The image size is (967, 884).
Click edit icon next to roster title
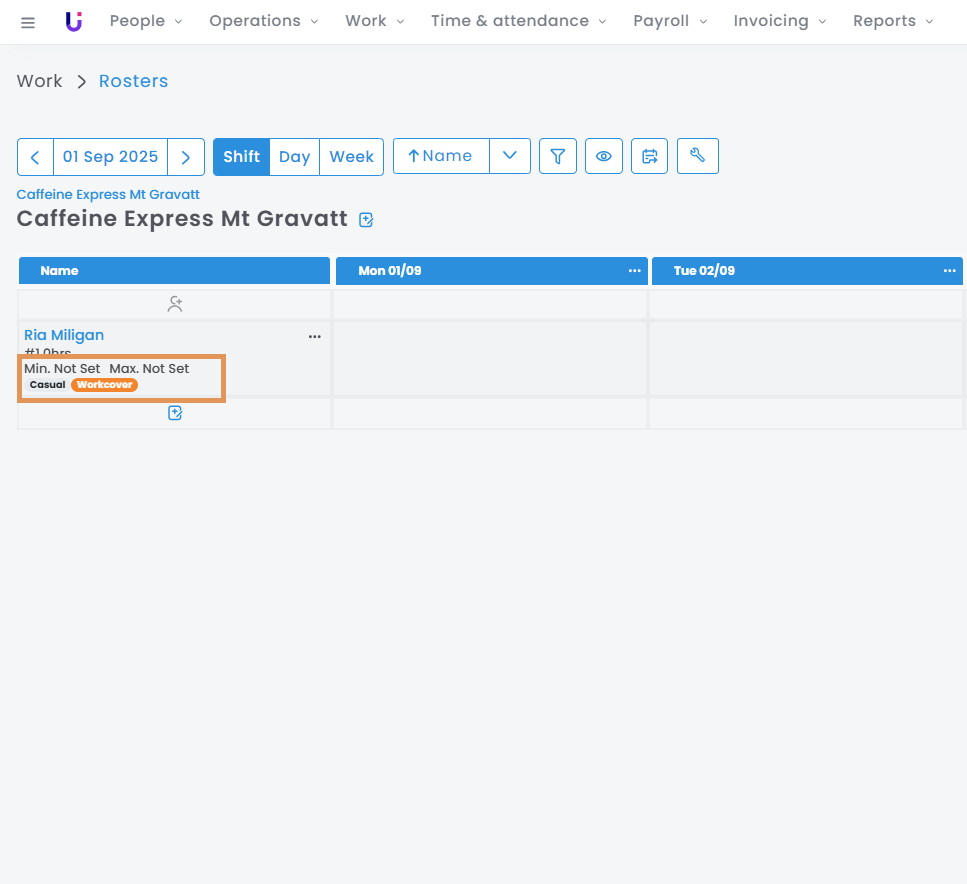pyautogui.click(x=366, y=220)
